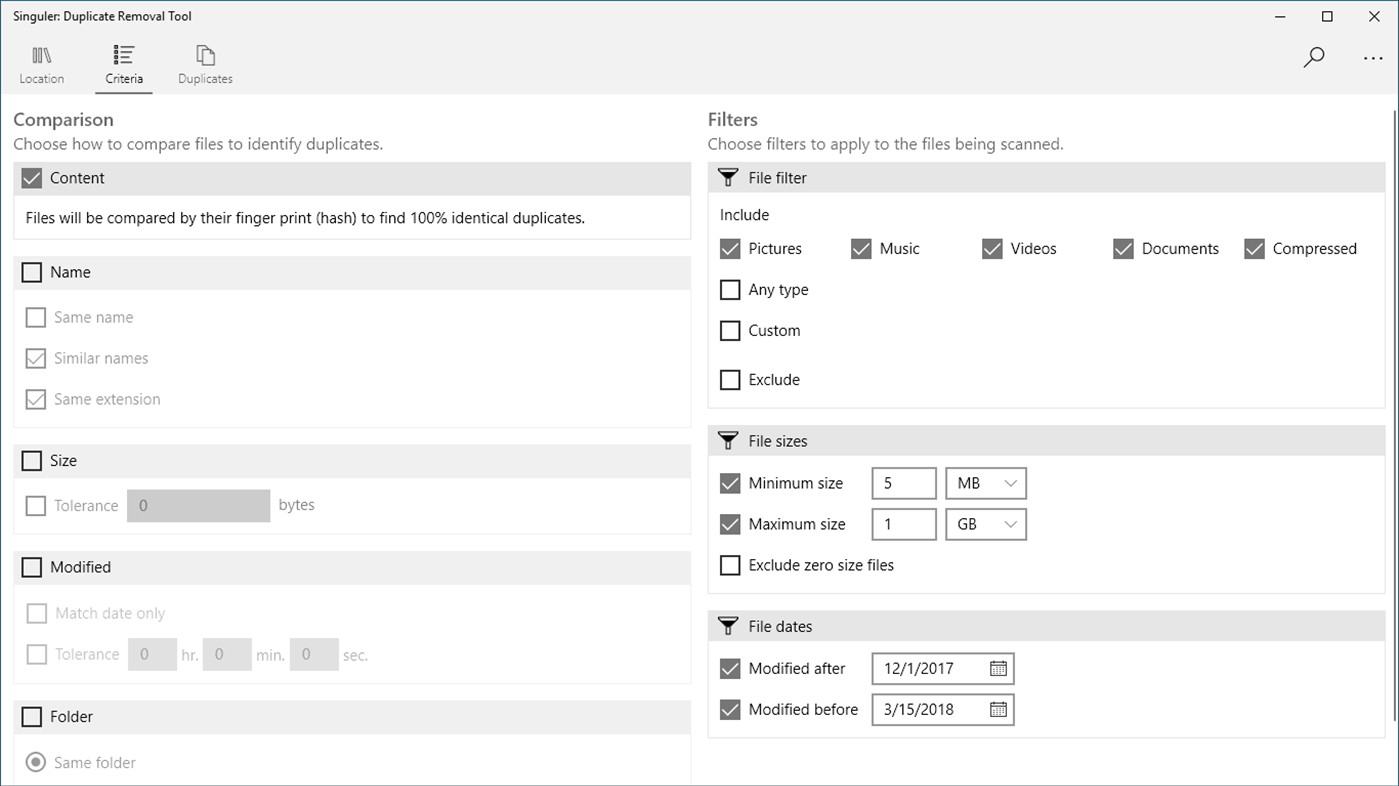Click the File dates funnel icon
1399x786 pixels.
pos(729,627)
